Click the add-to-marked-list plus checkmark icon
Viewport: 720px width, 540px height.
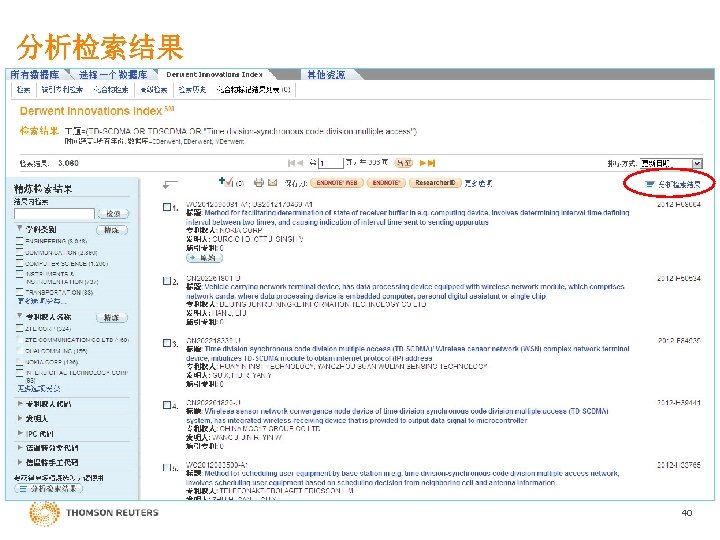pos(226,182)
